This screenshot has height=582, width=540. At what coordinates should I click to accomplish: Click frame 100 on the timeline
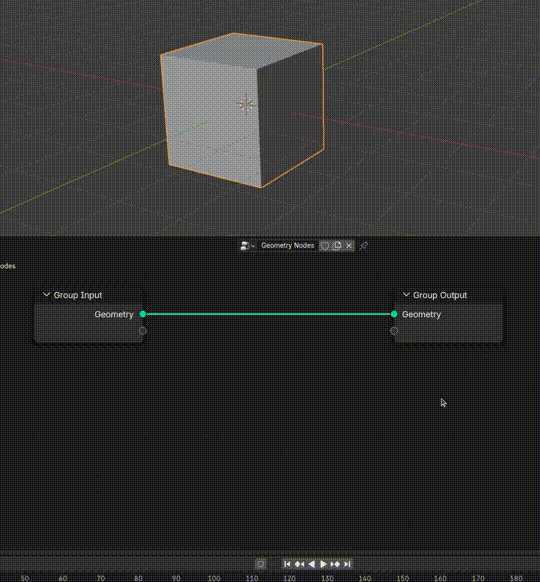click(214, 578)
